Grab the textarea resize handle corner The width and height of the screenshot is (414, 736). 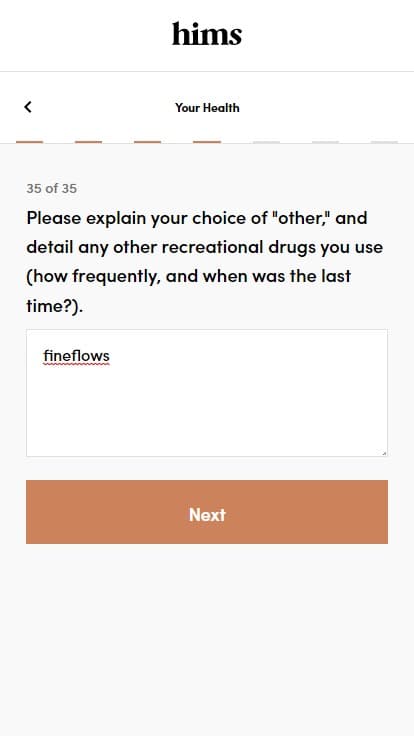coord(384,453)
